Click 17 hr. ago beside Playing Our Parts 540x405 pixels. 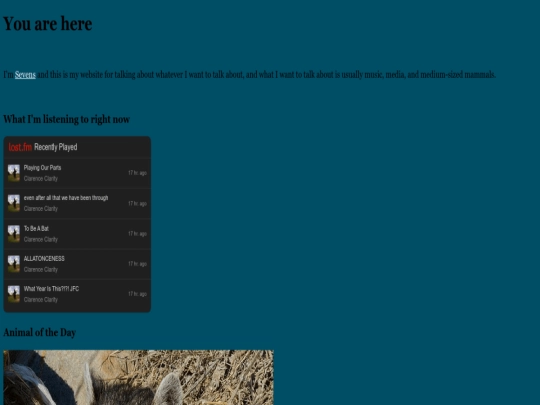pos(137,173)
